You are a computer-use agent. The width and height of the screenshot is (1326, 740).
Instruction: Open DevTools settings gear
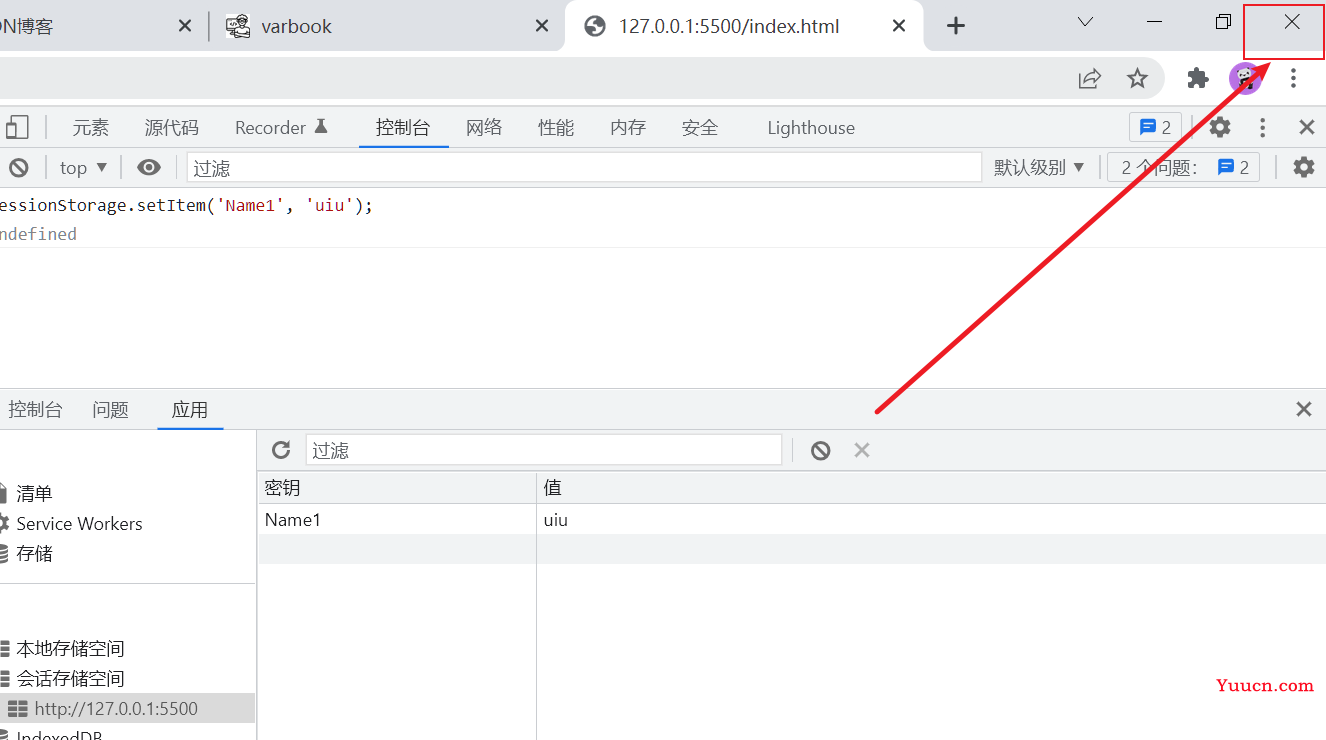1220,127
